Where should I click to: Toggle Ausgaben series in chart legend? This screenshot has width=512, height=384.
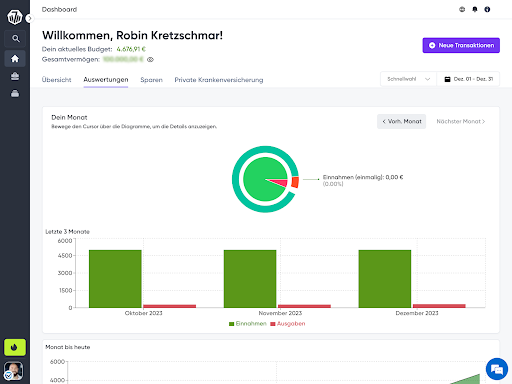287,324
